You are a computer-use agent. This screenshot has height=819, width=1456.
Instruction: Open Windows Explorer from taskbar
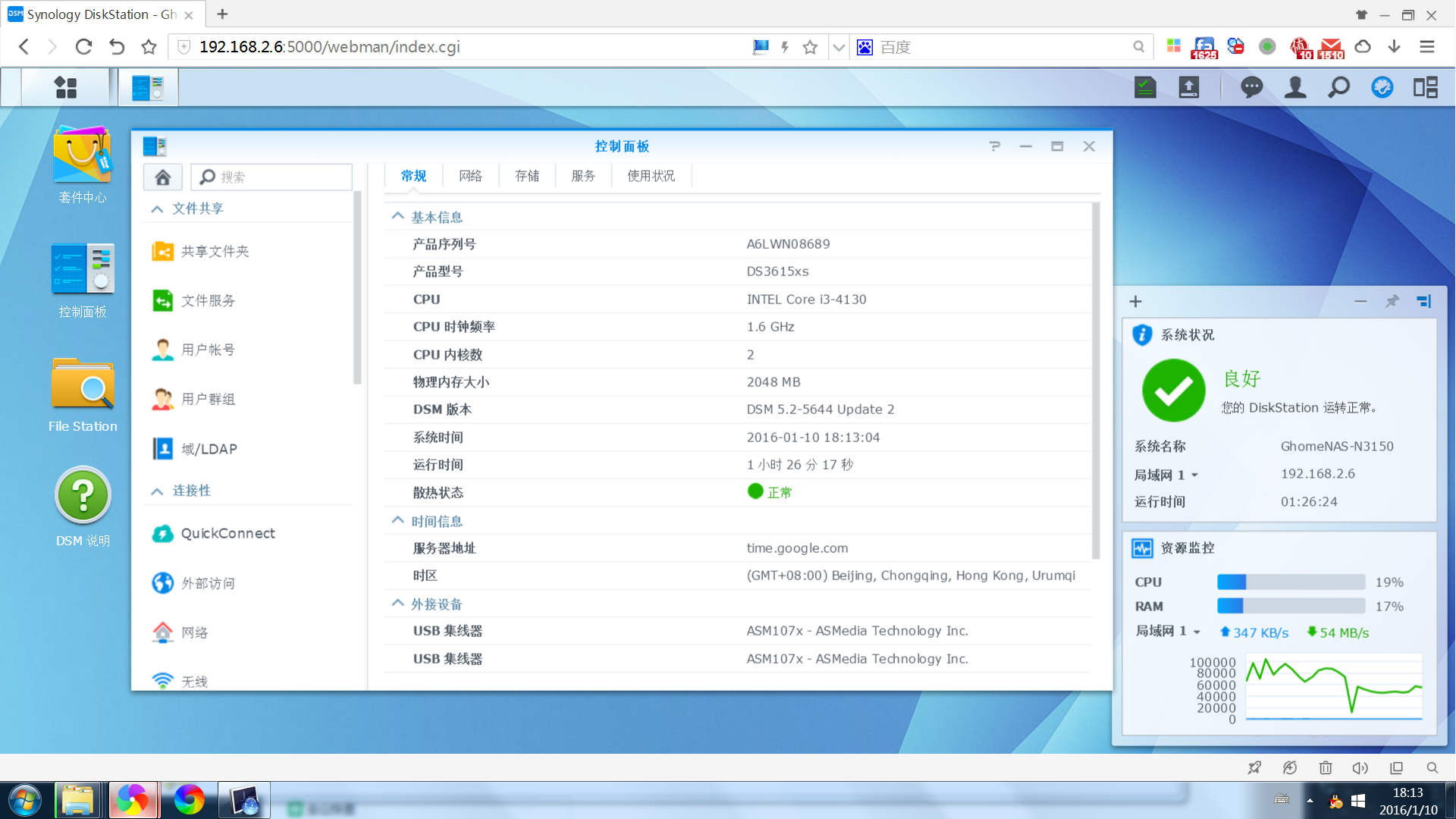[77, 800]
